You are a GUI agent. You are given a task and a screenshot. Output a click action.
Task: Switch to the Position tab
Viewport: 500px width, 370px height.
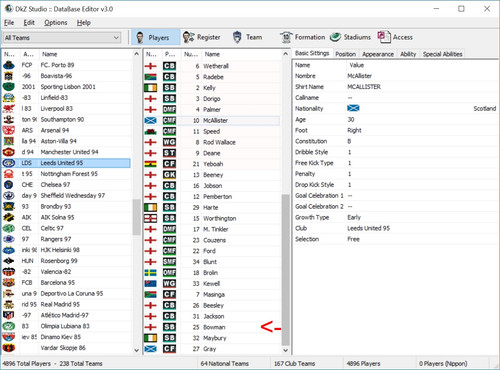tap(346, 54)
